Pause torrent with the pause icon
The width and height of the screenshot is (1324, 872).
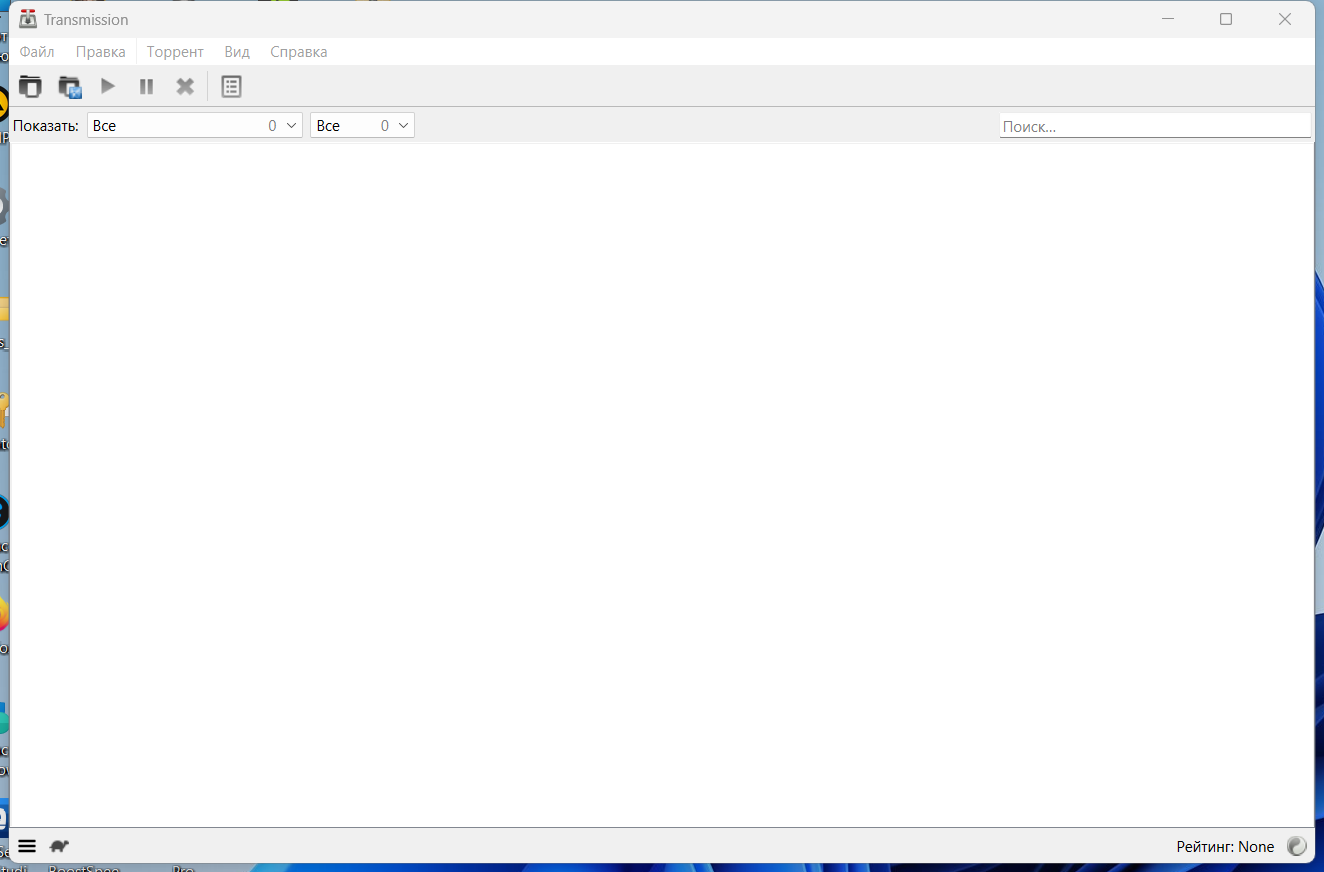146,87
